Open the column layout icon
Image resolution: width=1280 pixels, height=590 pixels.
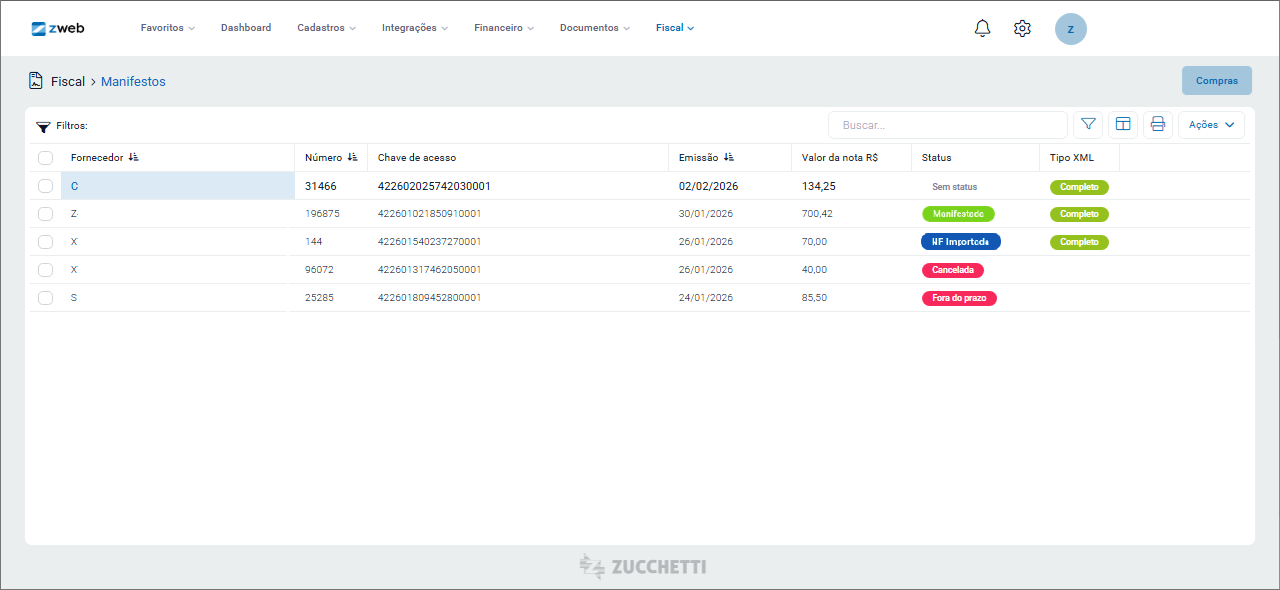1123,125
